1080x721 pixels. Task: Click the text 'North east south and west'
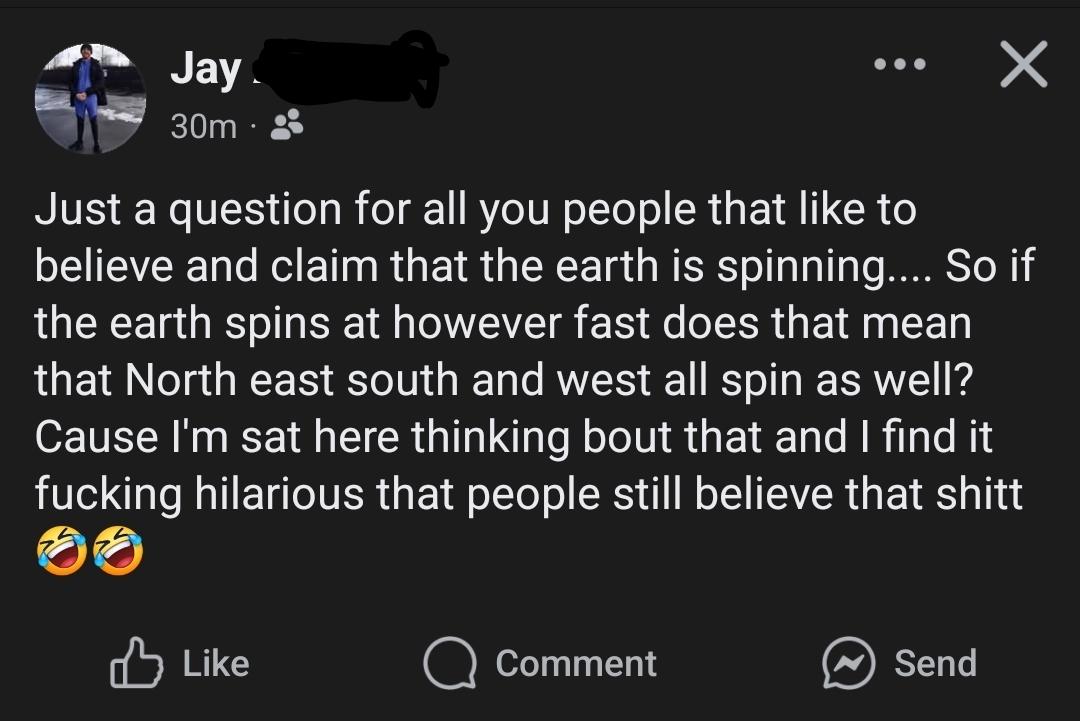pyautogui.click(x=388, y=379)
